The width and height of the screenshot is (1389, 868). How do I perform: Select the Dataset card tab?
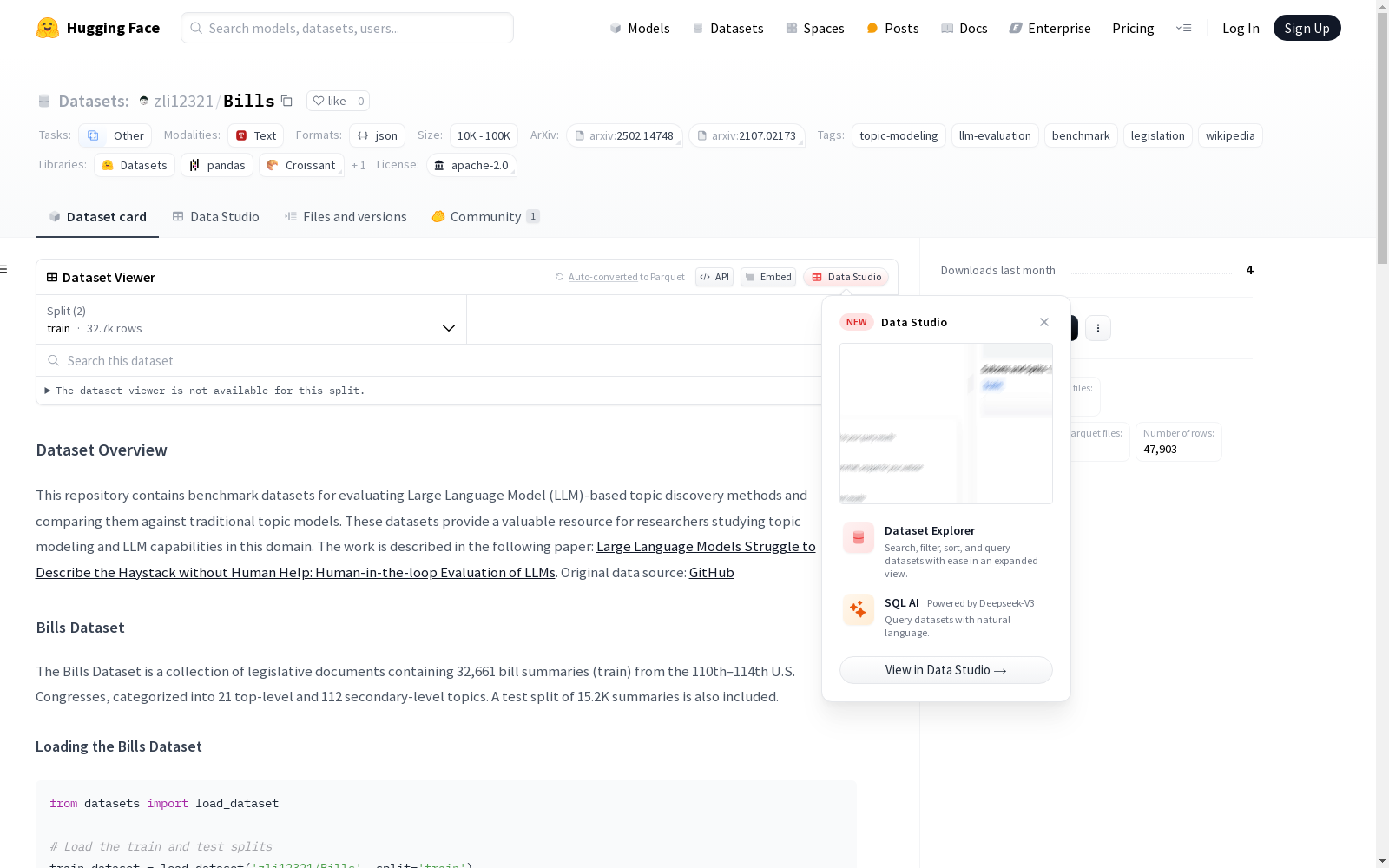(x=97, y=217)
